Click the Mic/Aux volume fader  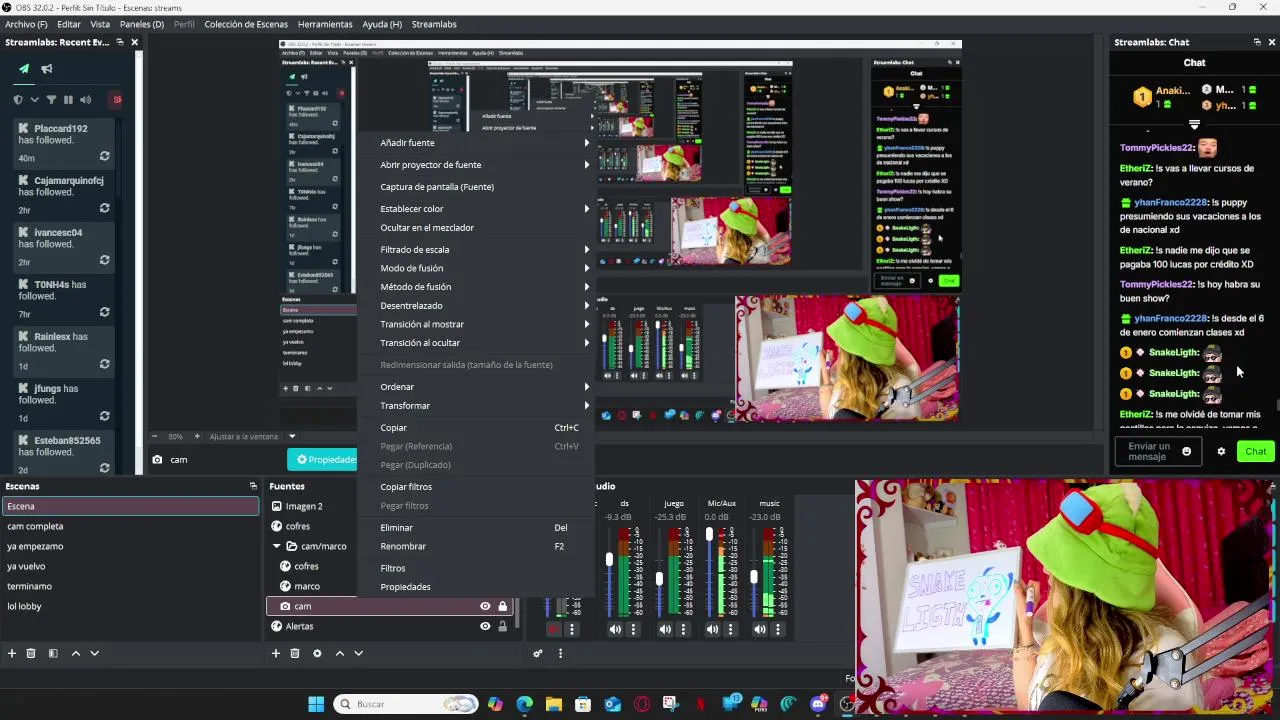click(x=710, y=535)
